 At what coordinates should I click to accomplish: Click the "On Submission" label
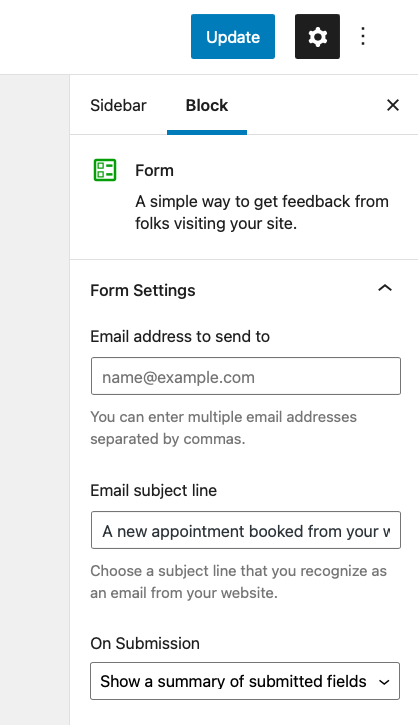[145, 643]
